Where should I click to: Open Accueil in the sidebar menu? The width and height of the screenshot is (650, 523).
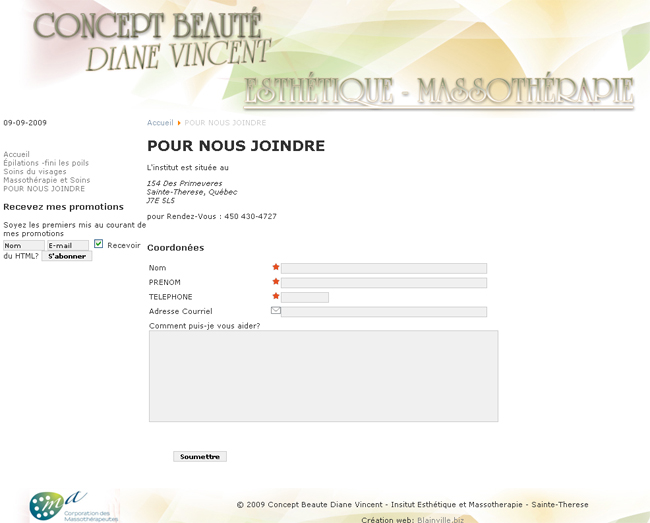17,154
